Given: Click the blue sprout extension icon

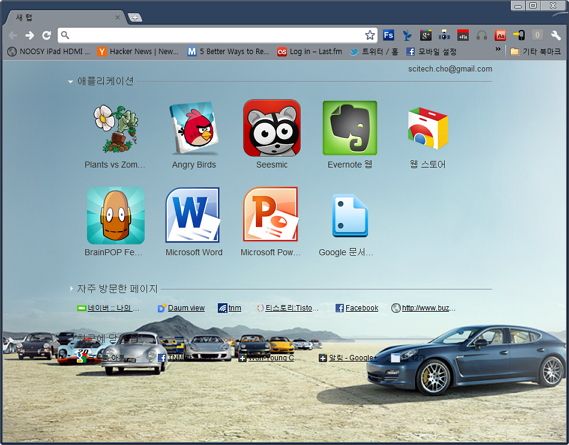Looking at the screenshot, I should pyautogui.click(x=407, y=35).
